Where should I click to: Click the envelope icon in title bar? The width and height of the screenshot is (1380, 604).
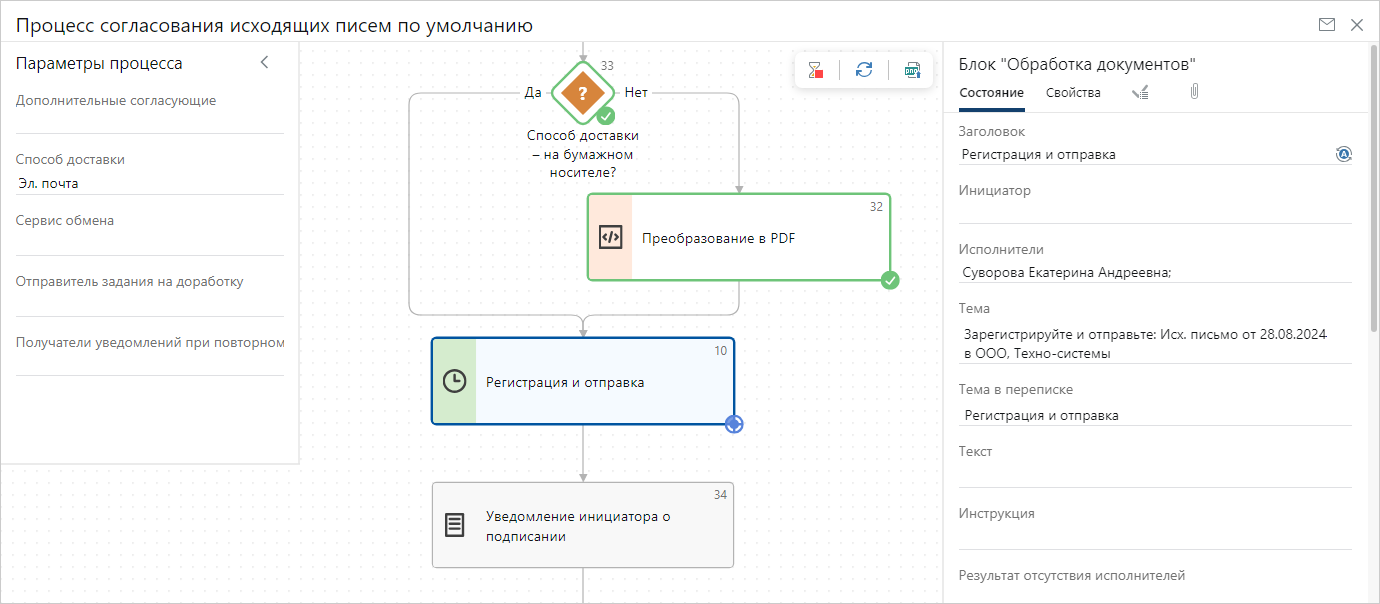(1327, 25)
